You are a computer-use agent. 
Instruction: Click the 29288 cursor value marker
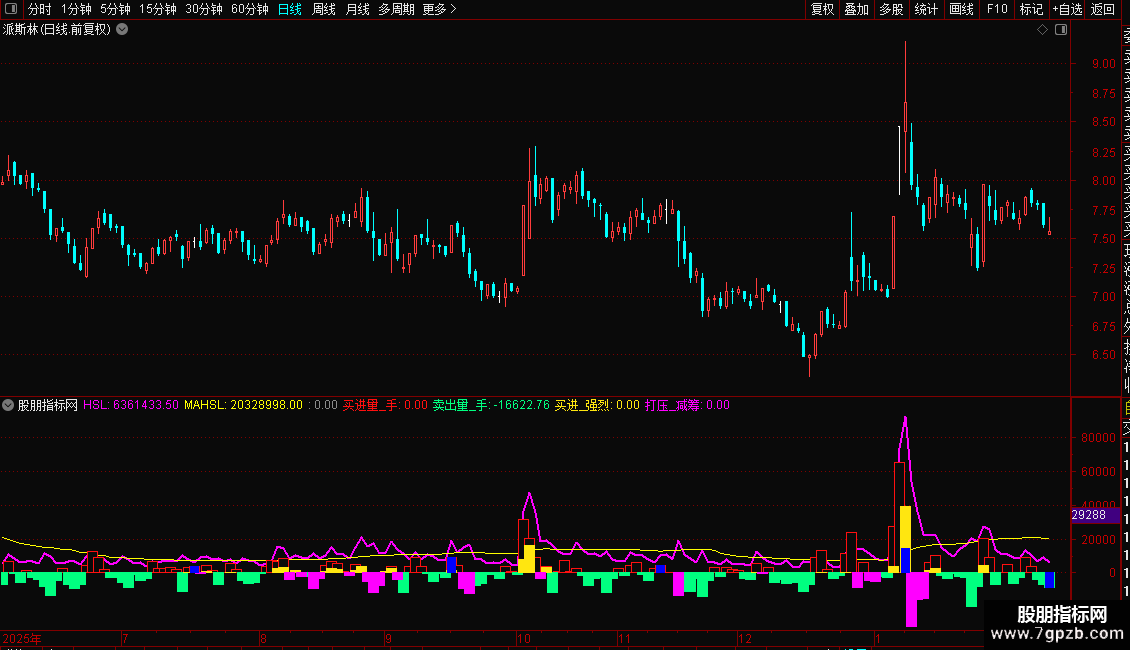click(x=1095, y=515)
